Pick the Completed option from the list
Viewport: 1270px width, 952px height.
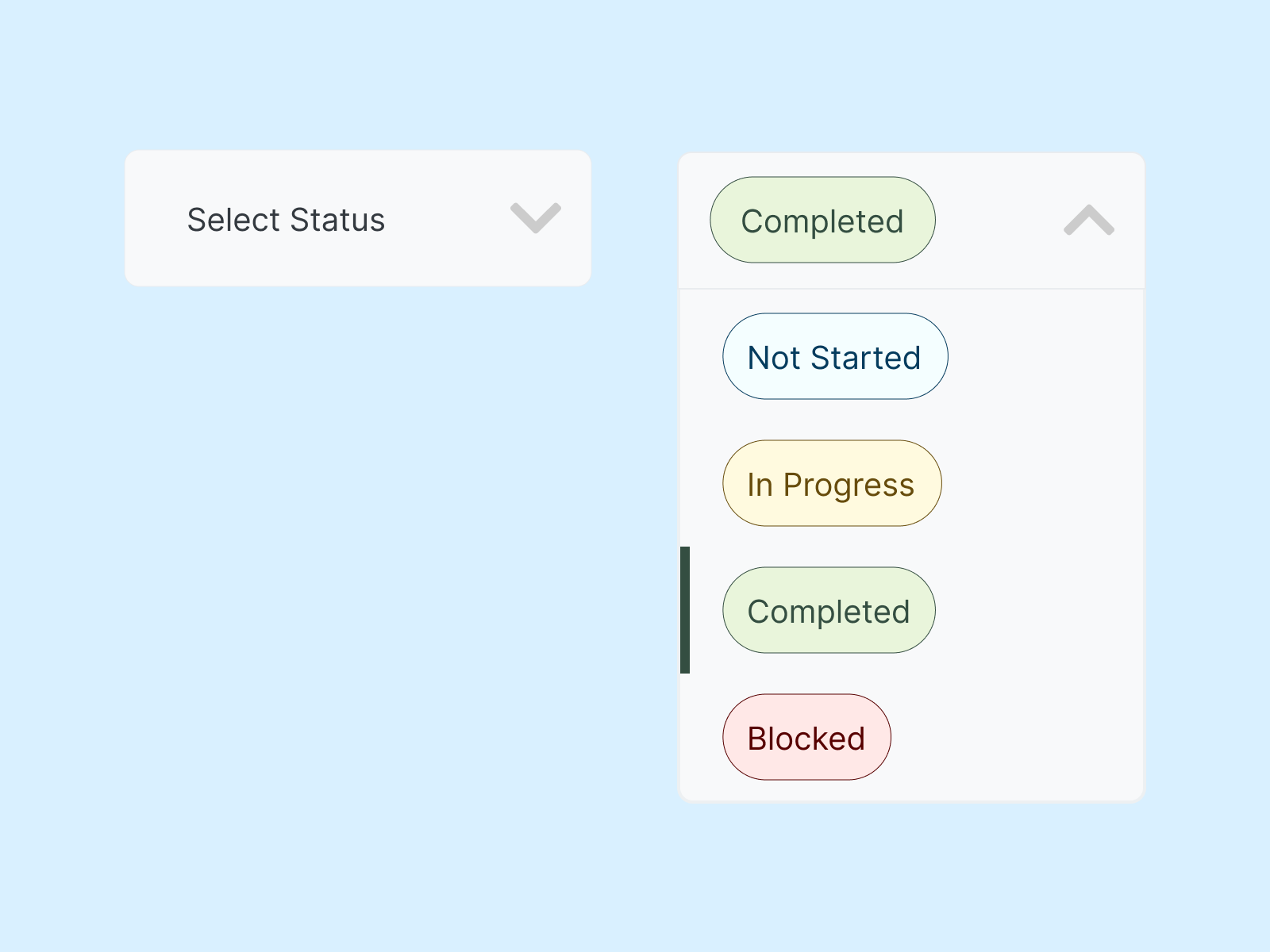(x=828, y=610)
